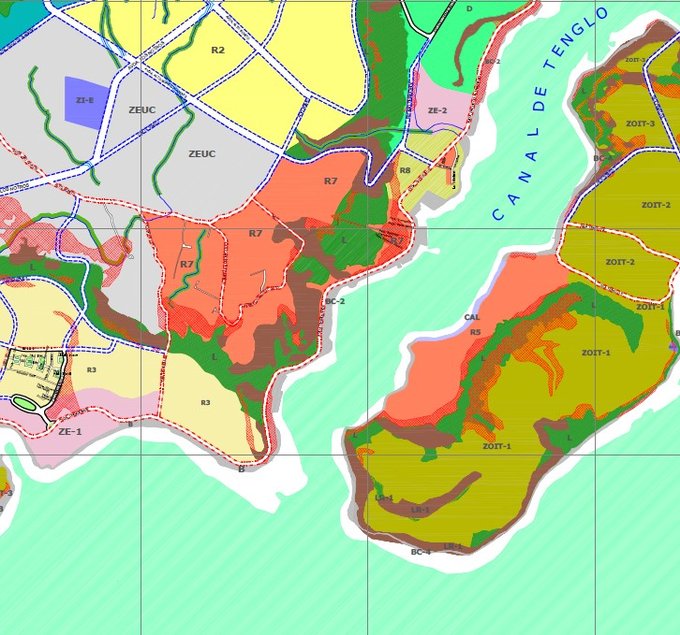
Task: Click the D label in green zone
Action: pos(469,8)
